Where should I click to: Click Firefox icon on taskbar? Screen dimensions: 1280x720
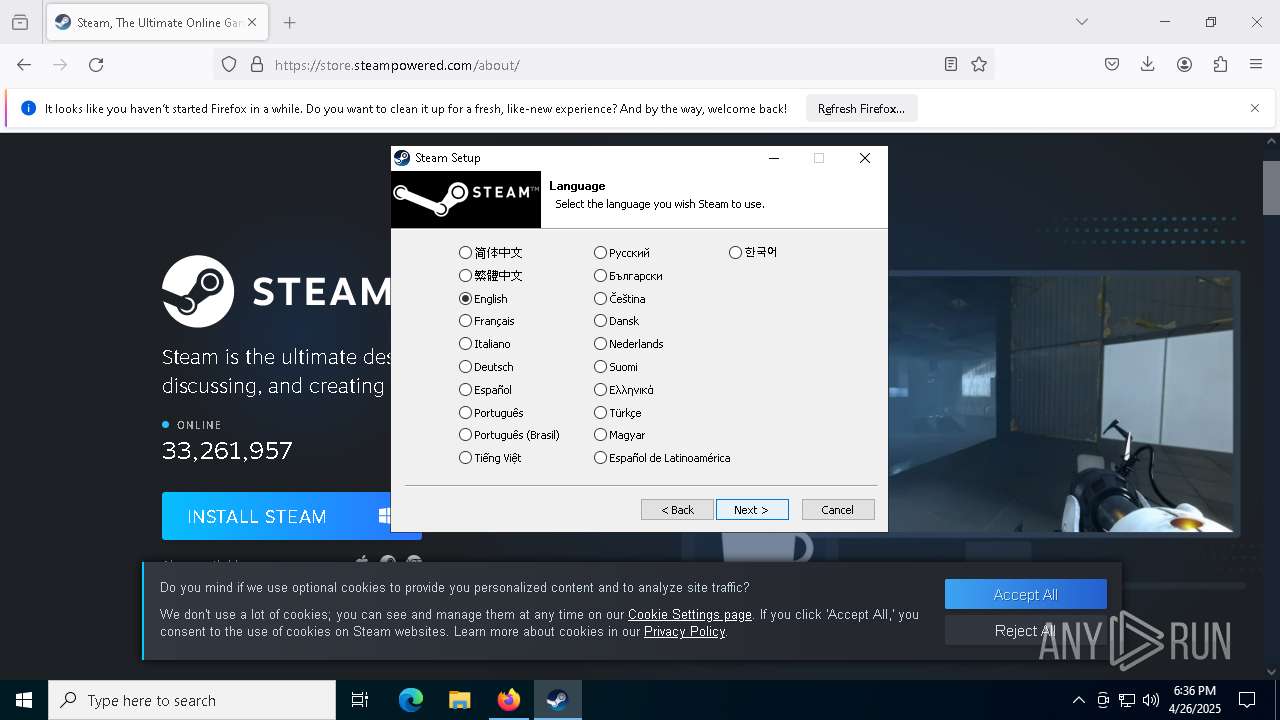coord(509,700)
